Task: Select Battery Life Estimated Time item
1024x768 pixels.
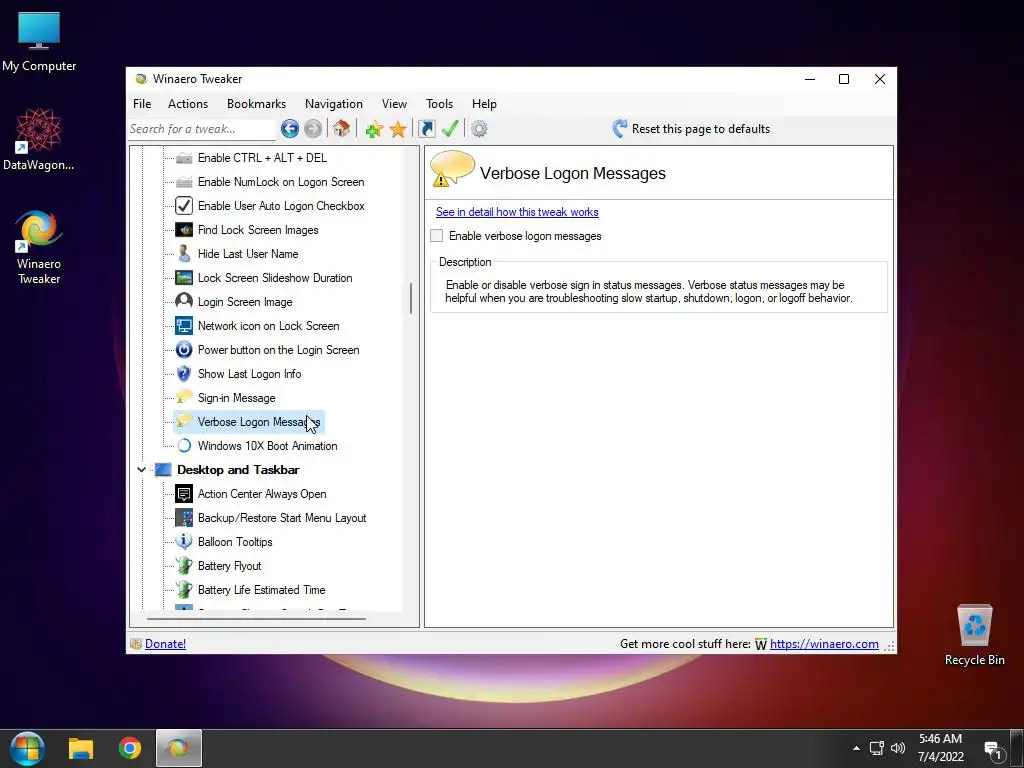Action: [261, 590]
